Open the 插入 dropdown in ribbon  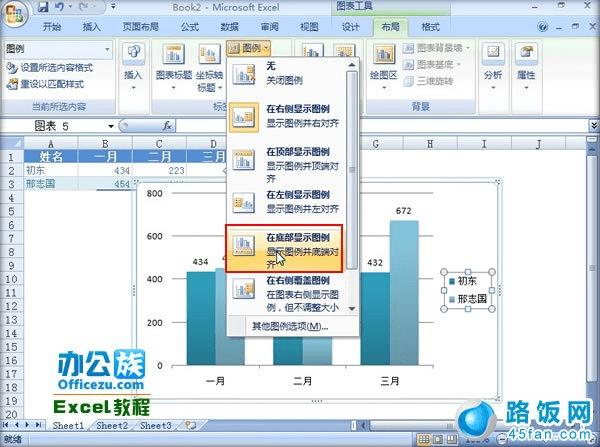point(133,68)
